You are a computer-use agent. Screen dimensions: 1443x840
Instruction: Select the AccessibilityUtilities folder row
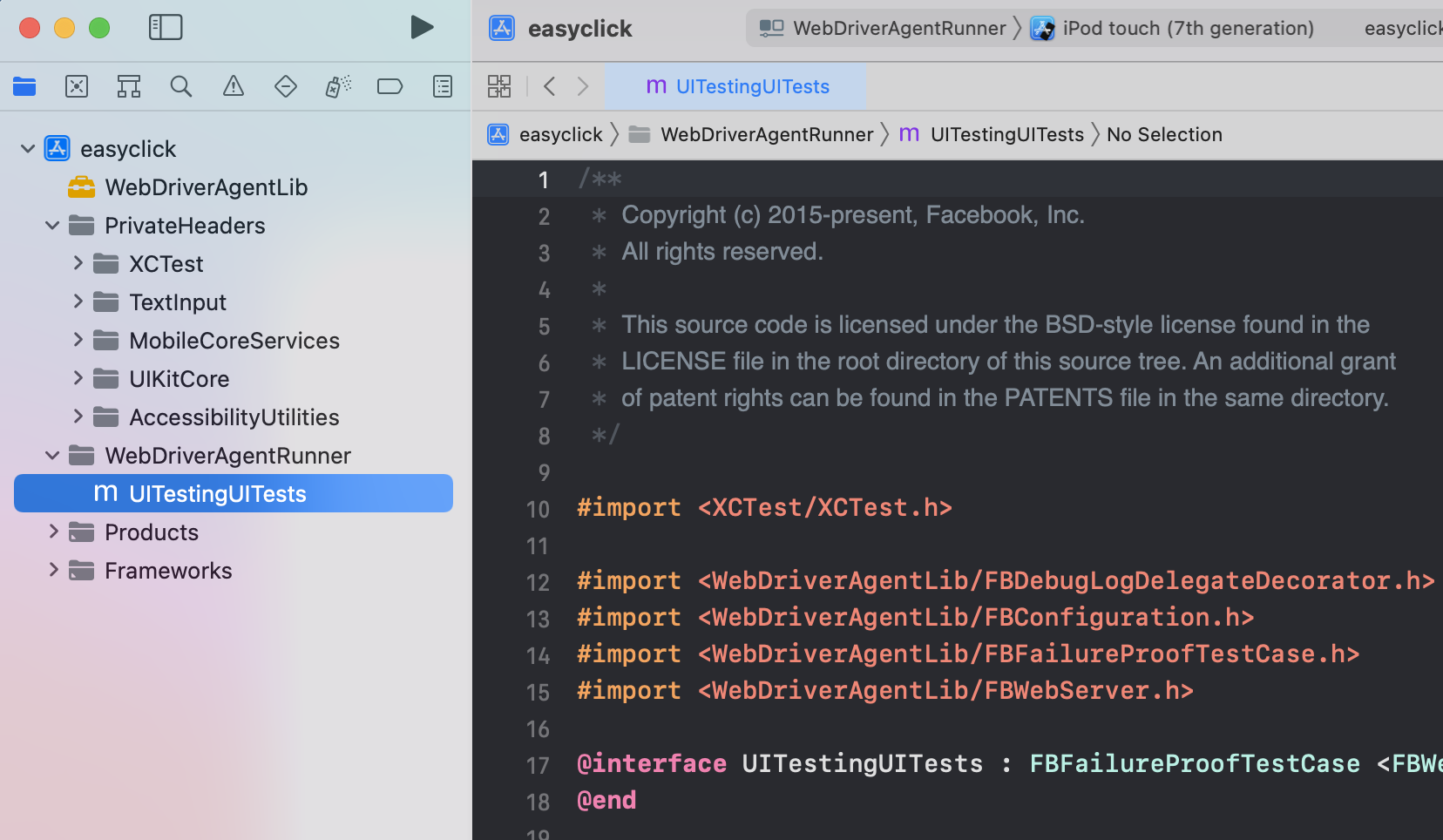(234, 417)
